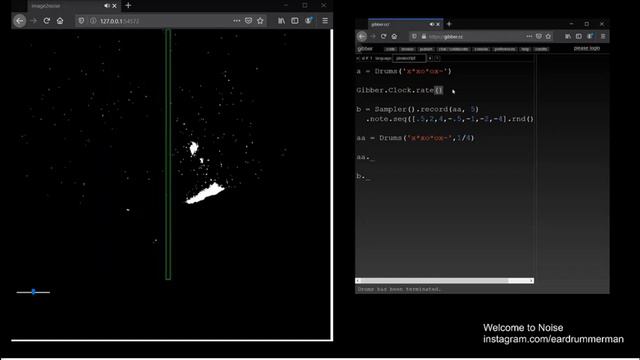Image resolution: width=640 pixels, height=360 pixels.
Task: Mute the left browser tab audio
Action: pos(107,6)
